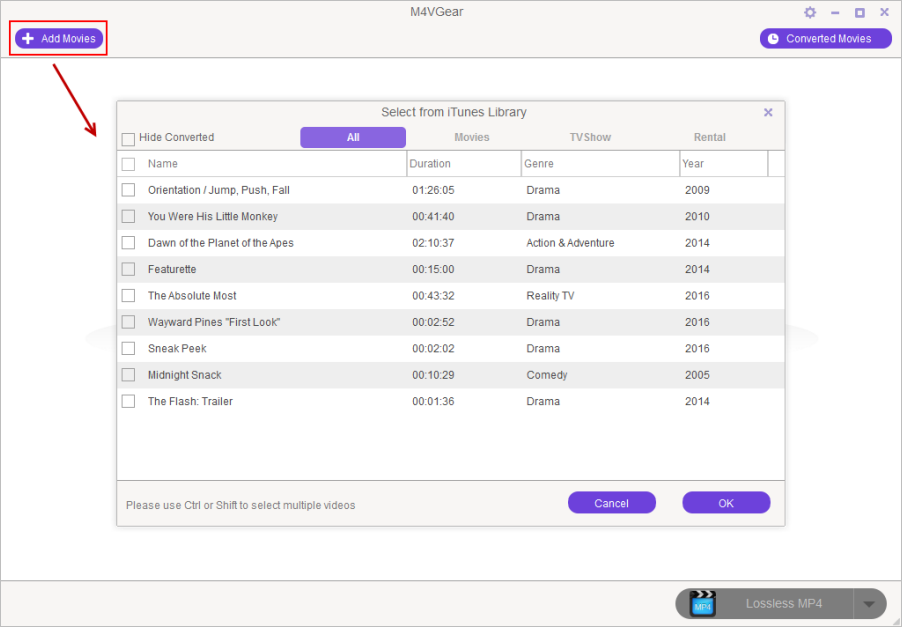Screen dimensions: 902x627
Task: Enable the Hide Converted checkbox
Action: pos(128,139)
